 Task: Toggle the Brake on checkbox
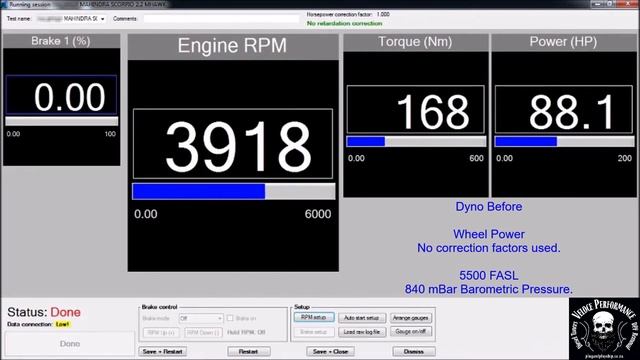(x=230, y=318)
